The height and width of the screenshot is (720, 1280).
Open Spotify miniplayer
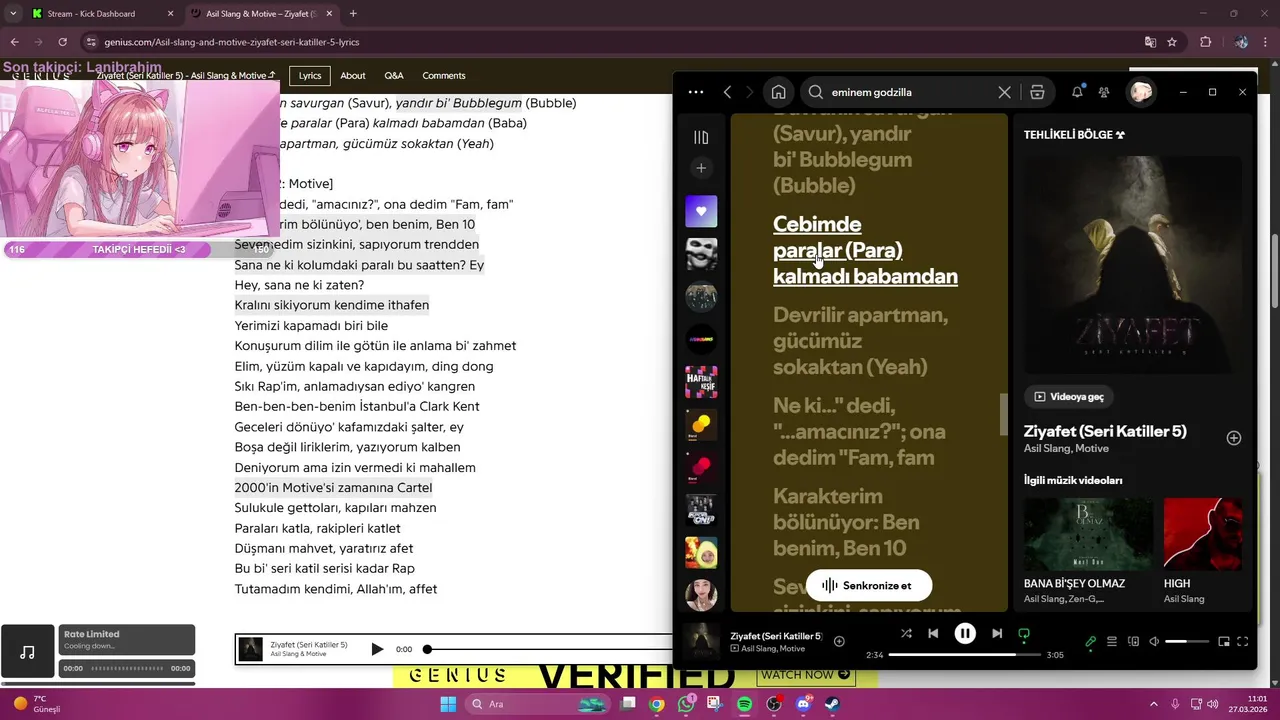click(x=1223, y=641)
